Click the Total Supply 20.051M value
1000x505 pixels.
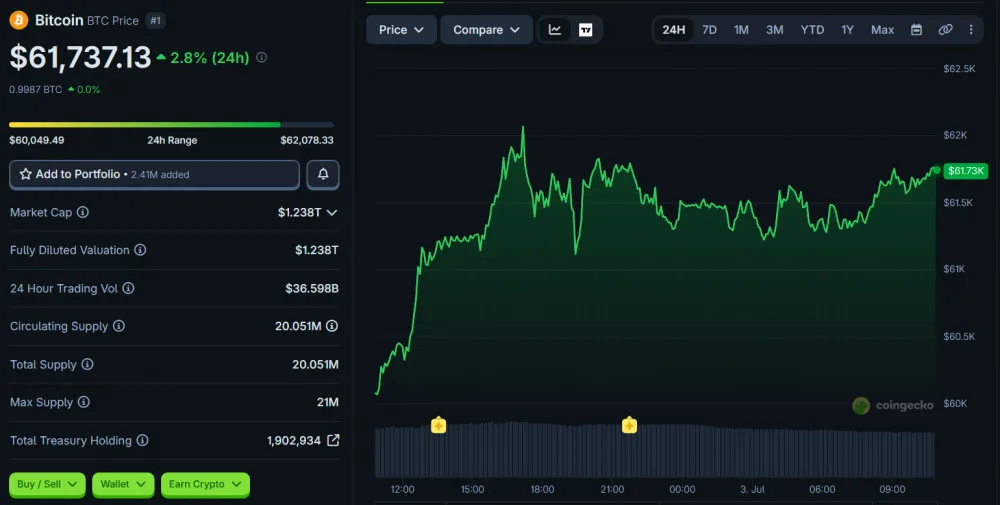click(315, 364)
